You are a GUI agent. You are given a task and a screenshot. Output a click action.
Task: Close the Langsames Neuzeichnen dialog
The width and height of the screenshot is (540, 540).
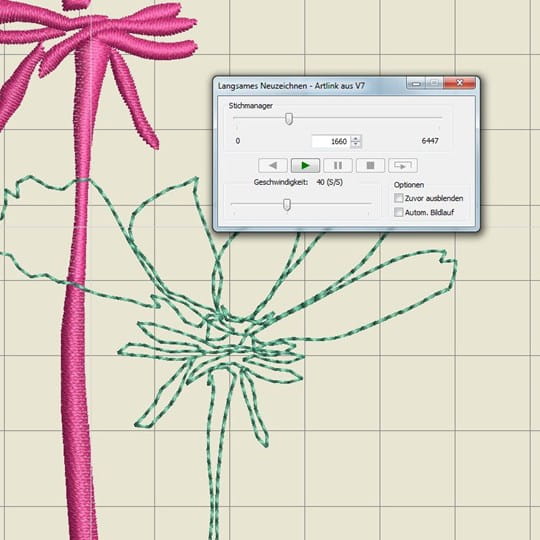[459, 83]
